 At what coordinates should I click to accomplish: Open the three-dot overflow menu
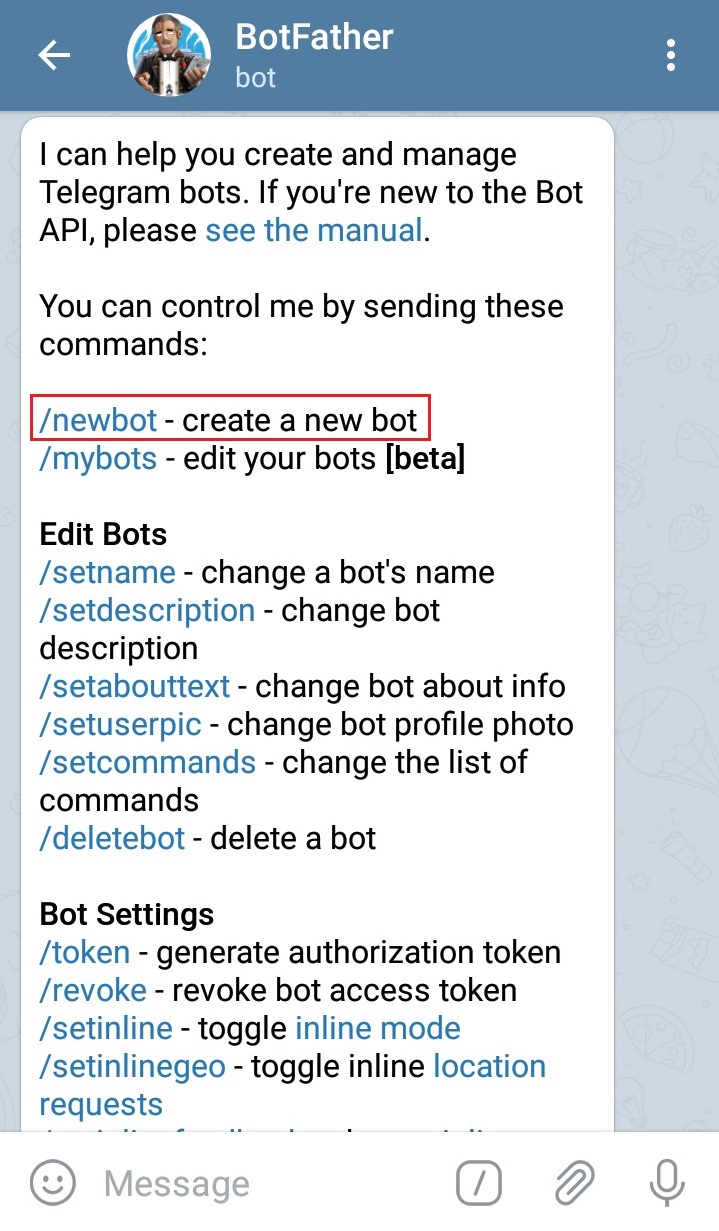click(671, 55)
